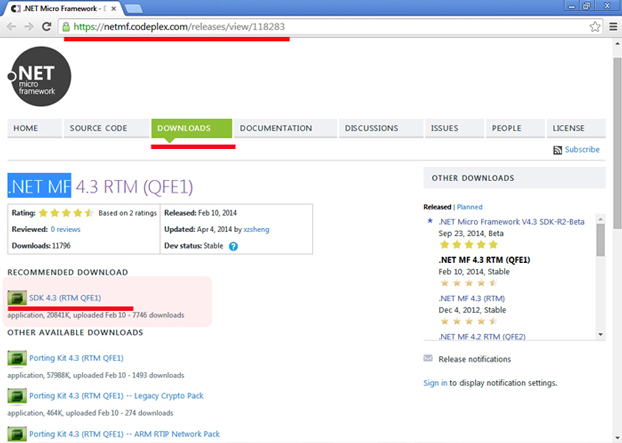Open the Chrome hamburger menu
Image resolution: width=622 pixels, height=443 pixels.
pyautogui.click(x=613, y=27)
